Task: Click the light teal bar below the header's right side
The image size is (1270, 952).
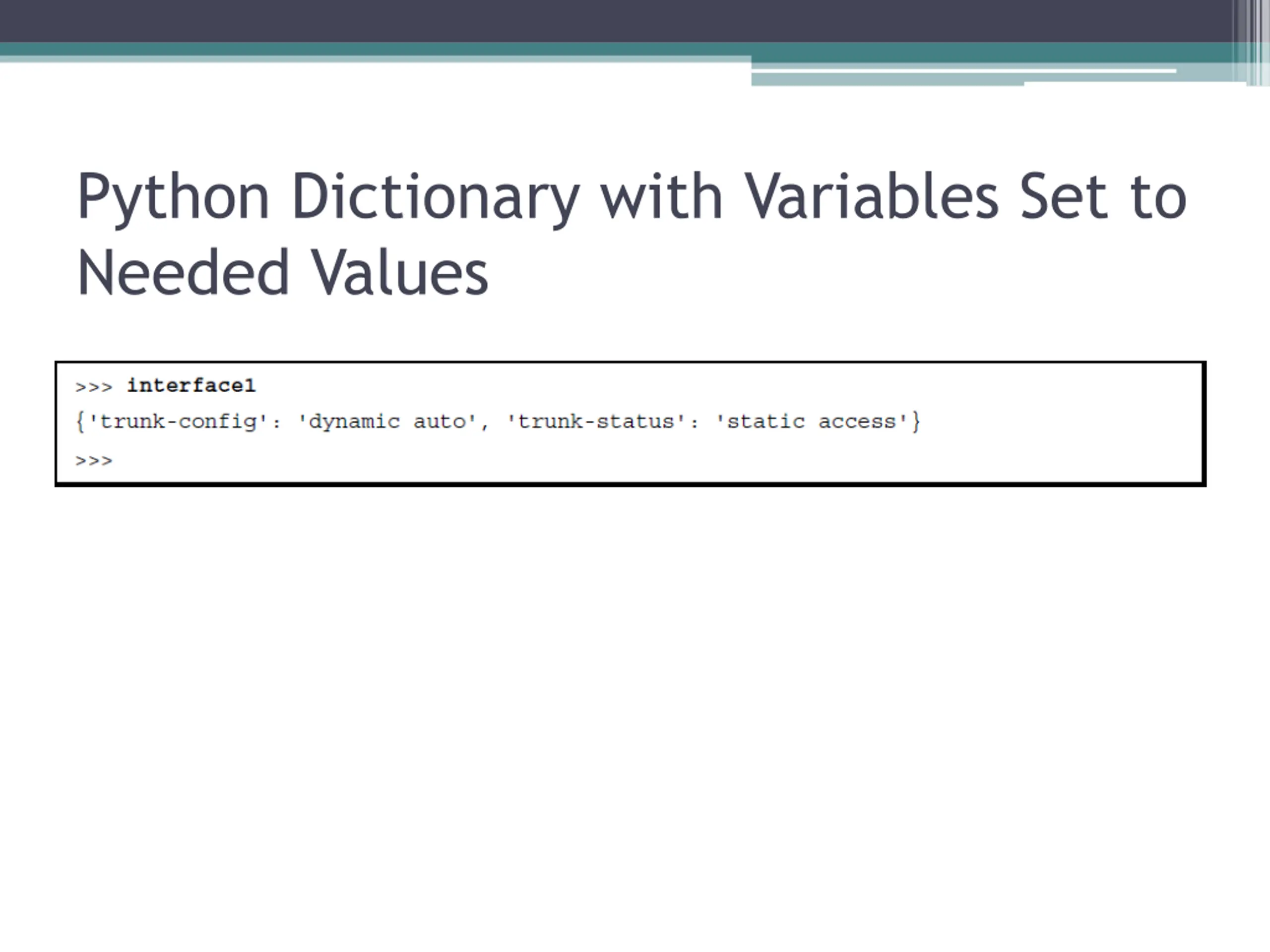Action: point(887,80)
